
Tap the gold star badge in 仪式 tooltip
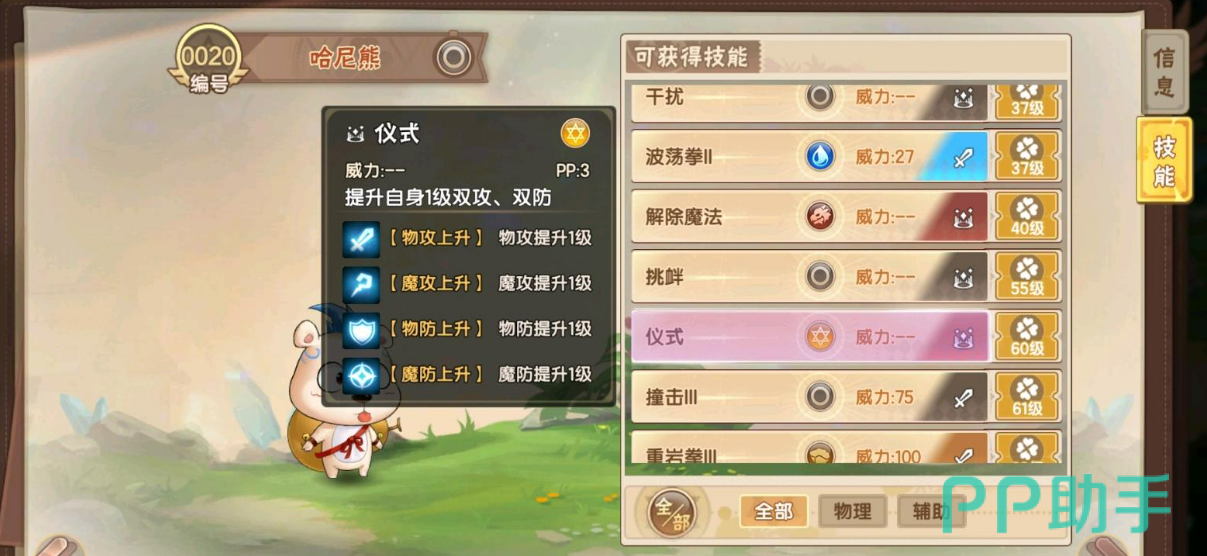(575, 133)
